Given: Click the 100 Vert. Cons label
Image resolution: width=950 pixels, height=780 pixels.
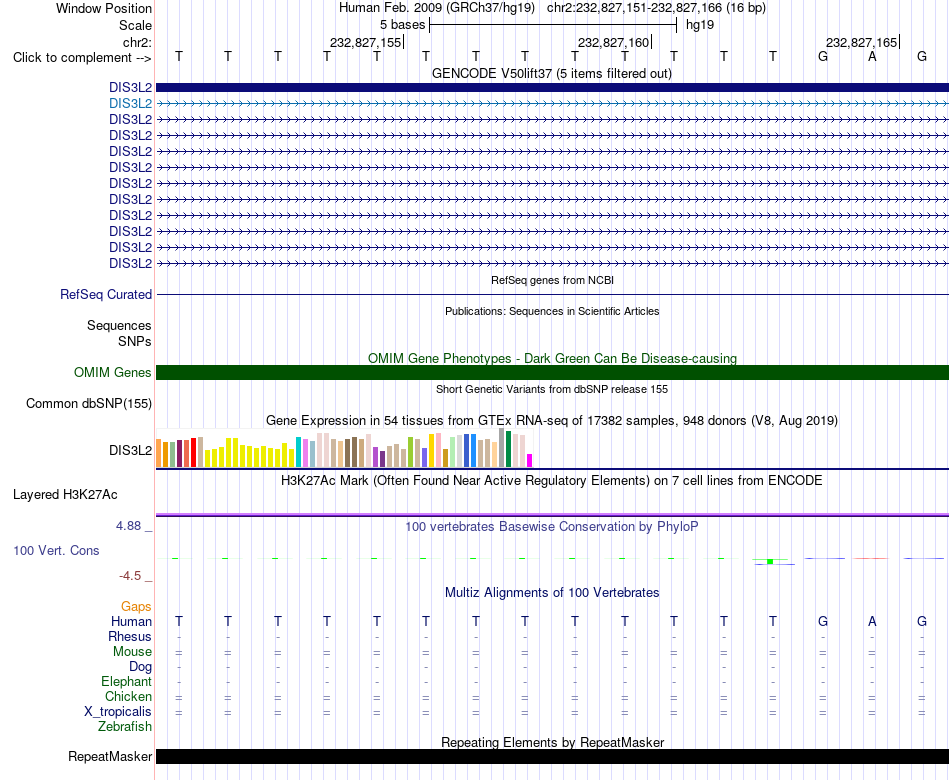Looking at the screenshot, I should pyautogui.click(x=56, y=550).
